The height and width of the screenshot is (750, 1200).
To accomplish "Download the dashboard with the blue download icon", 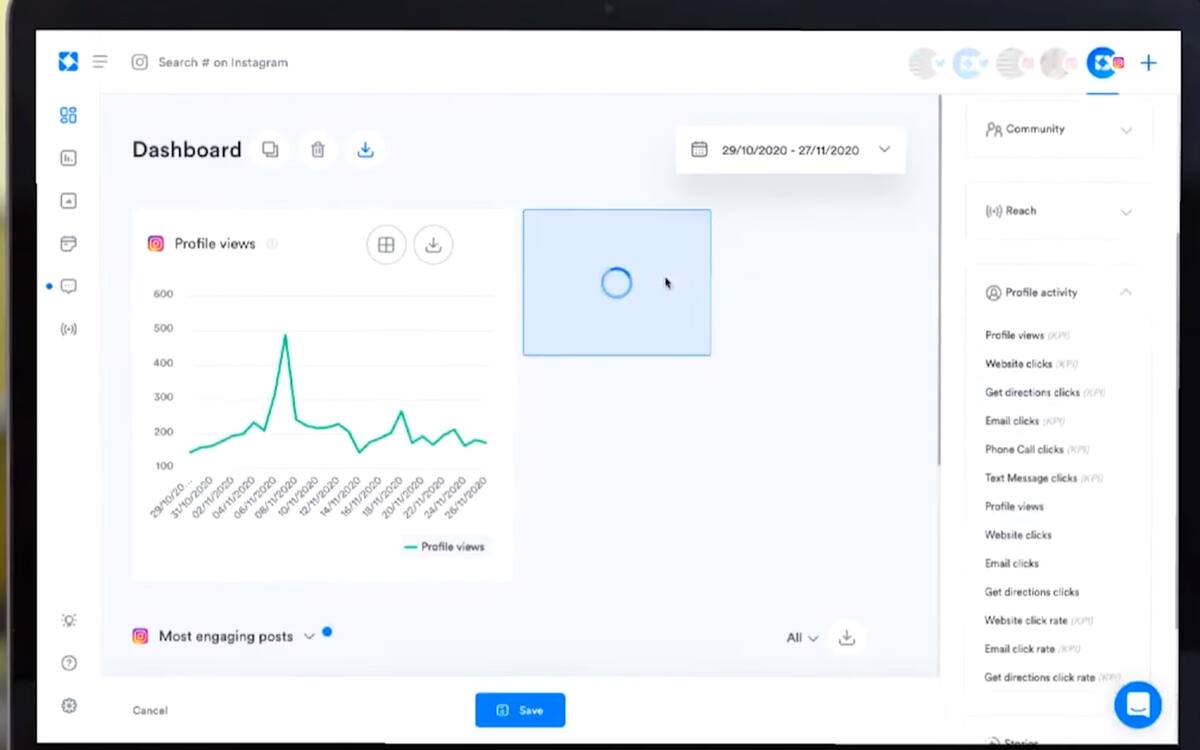I will coord(365,149).
